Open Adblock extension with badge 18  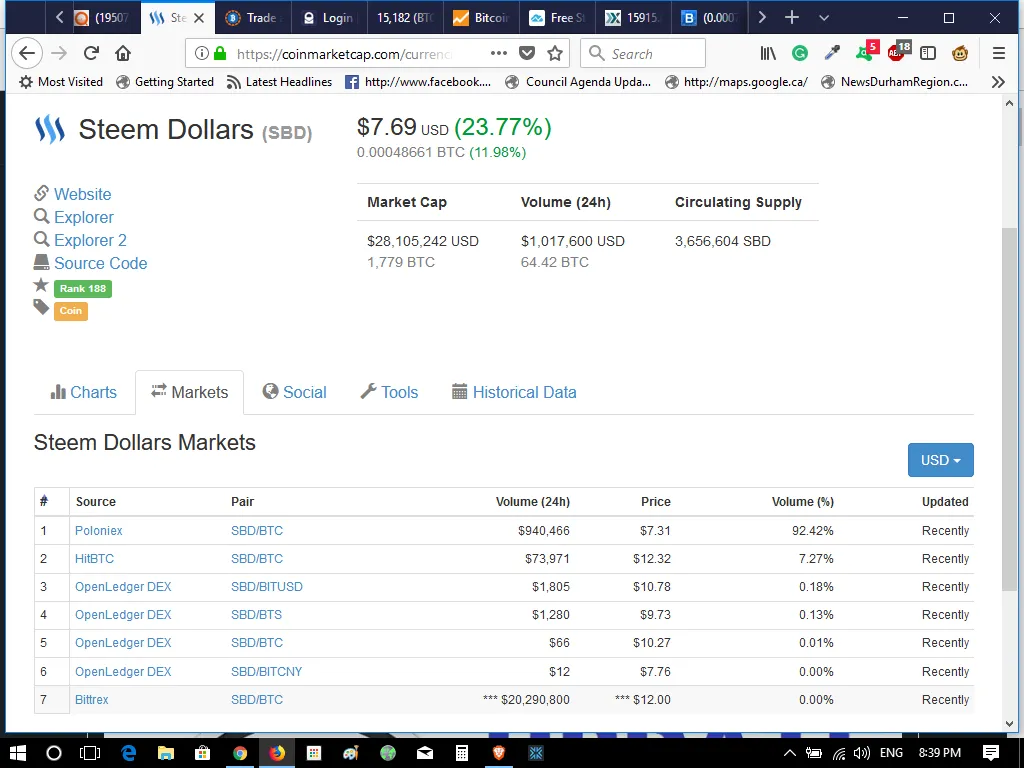898,52
